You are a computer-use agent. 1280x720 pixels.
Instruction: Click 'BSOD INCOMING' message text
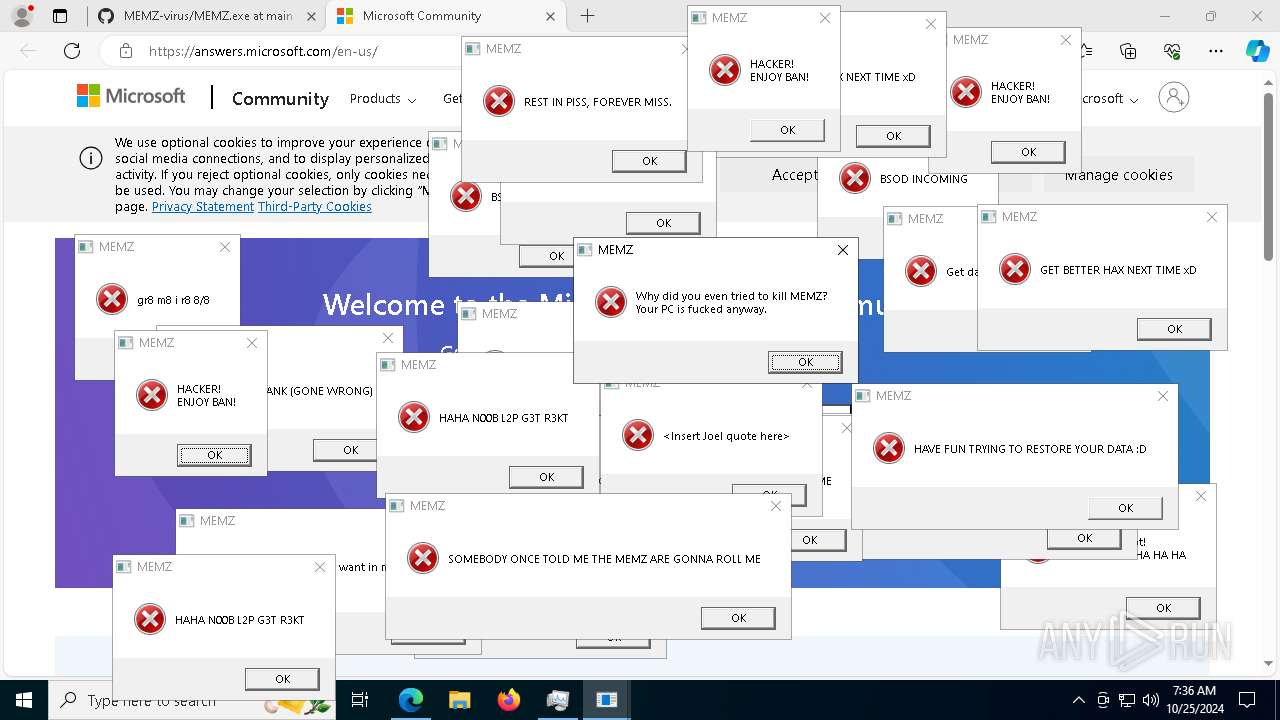pyautogui.click(x=923, y=179)
